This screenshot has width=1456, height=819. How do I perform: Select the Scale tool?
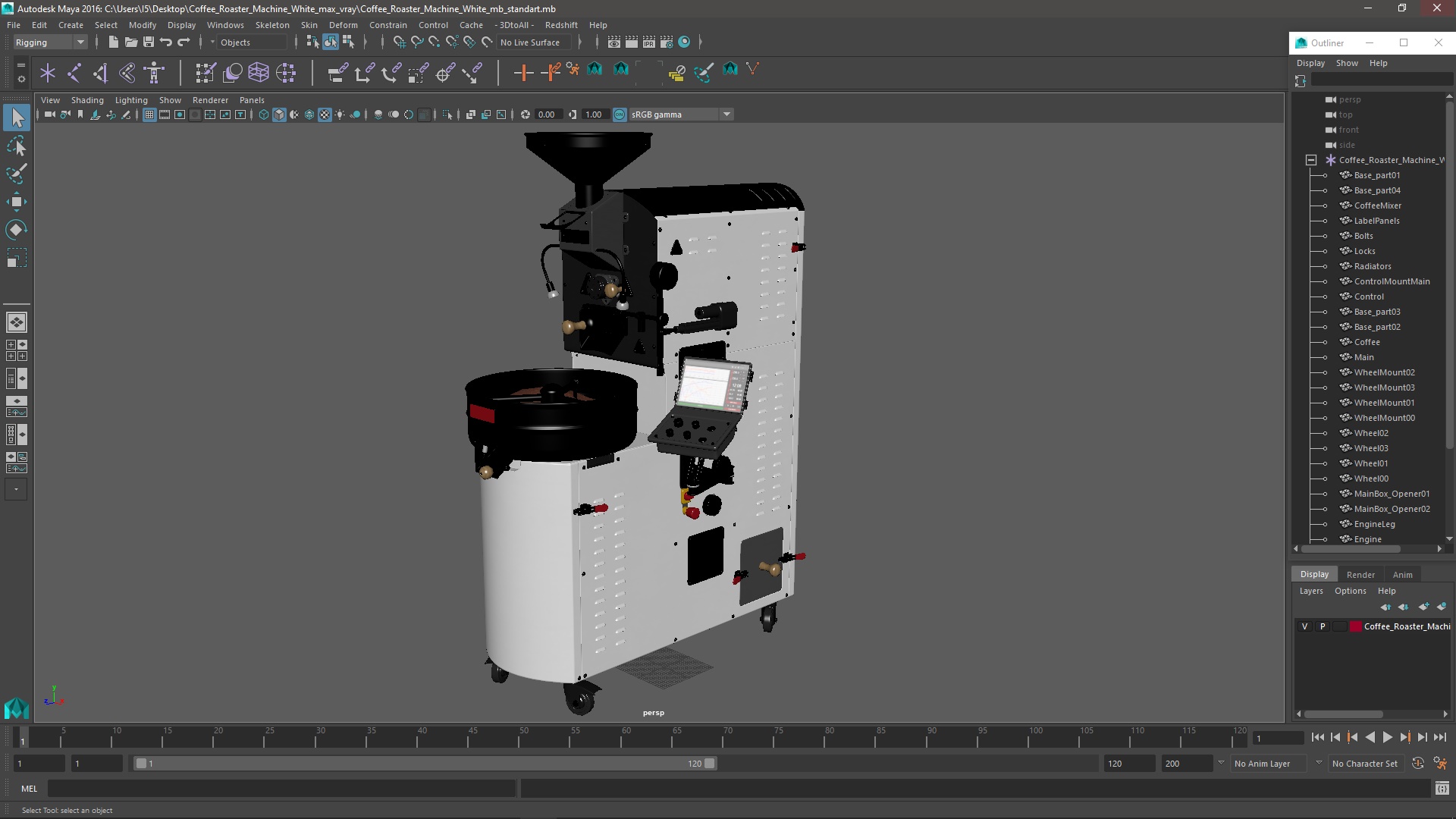click(17, 258)
